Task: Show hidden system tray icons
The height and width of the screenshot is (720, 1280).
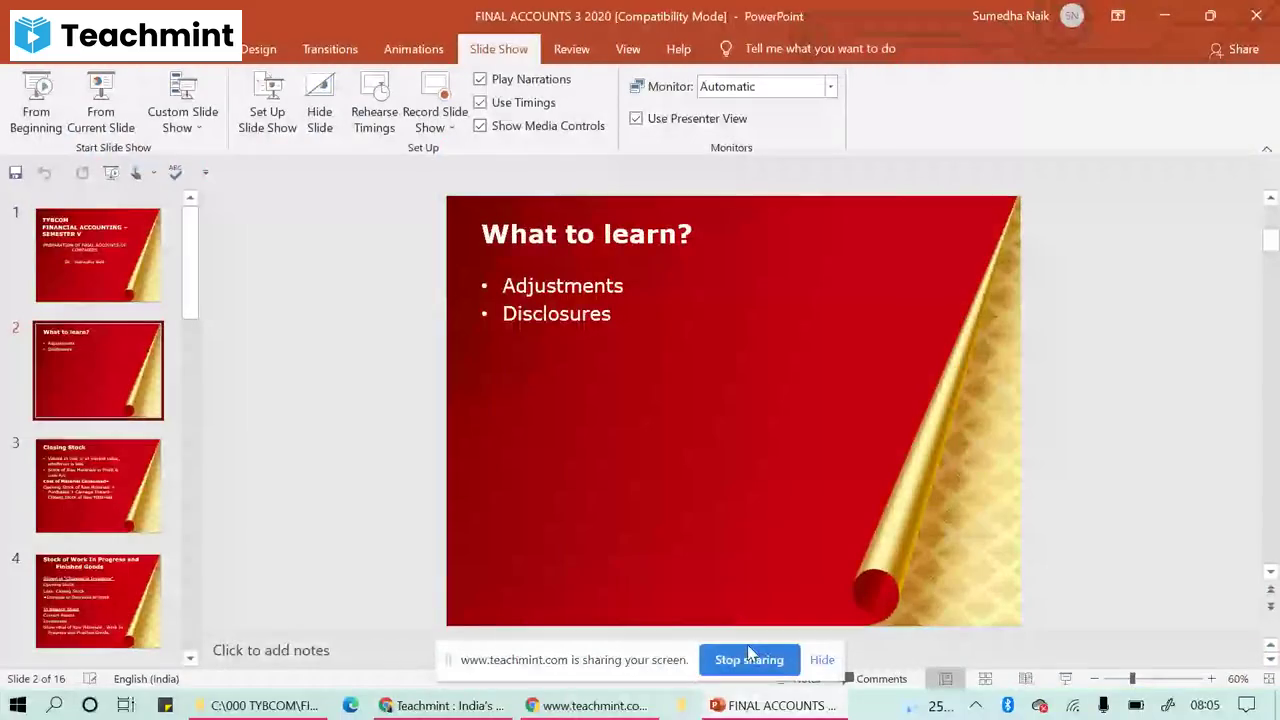Action: [x=976, y=705]
